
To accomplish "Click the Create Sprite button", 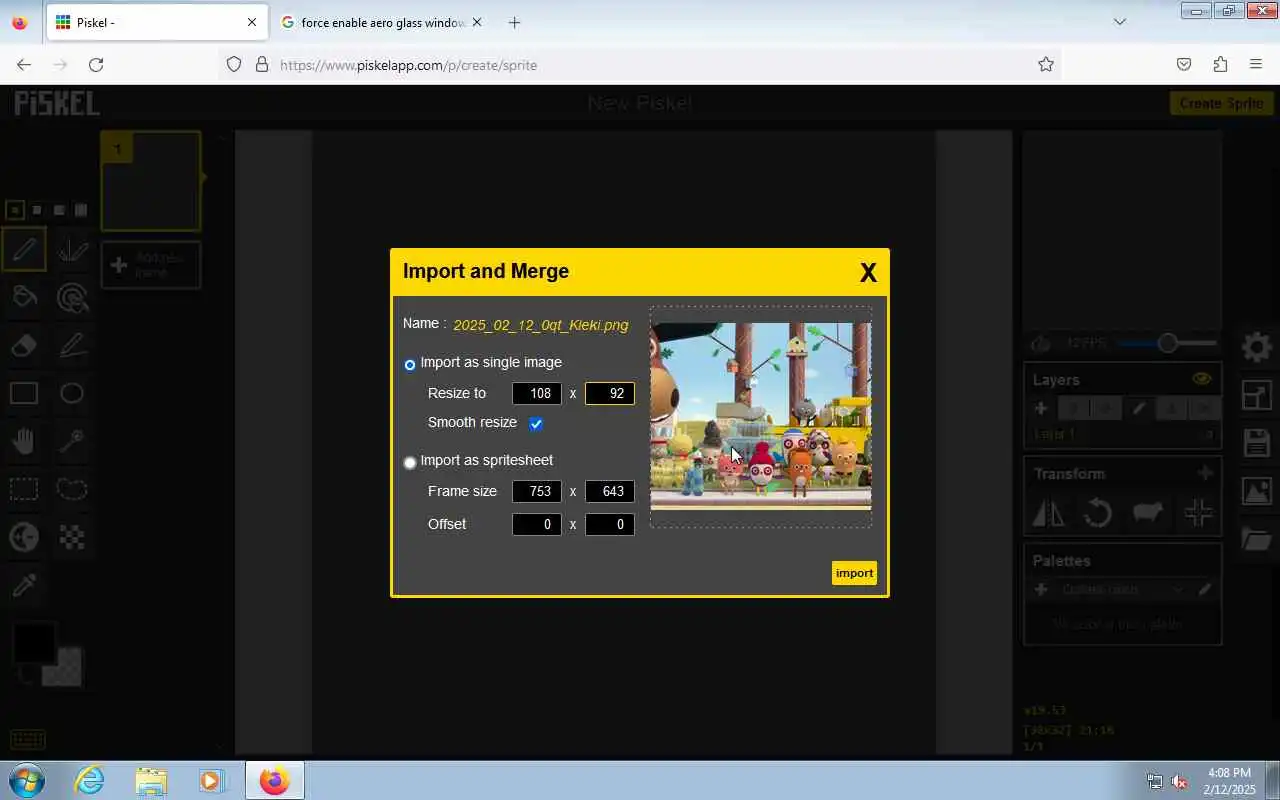I will (x=1221, y=103).
